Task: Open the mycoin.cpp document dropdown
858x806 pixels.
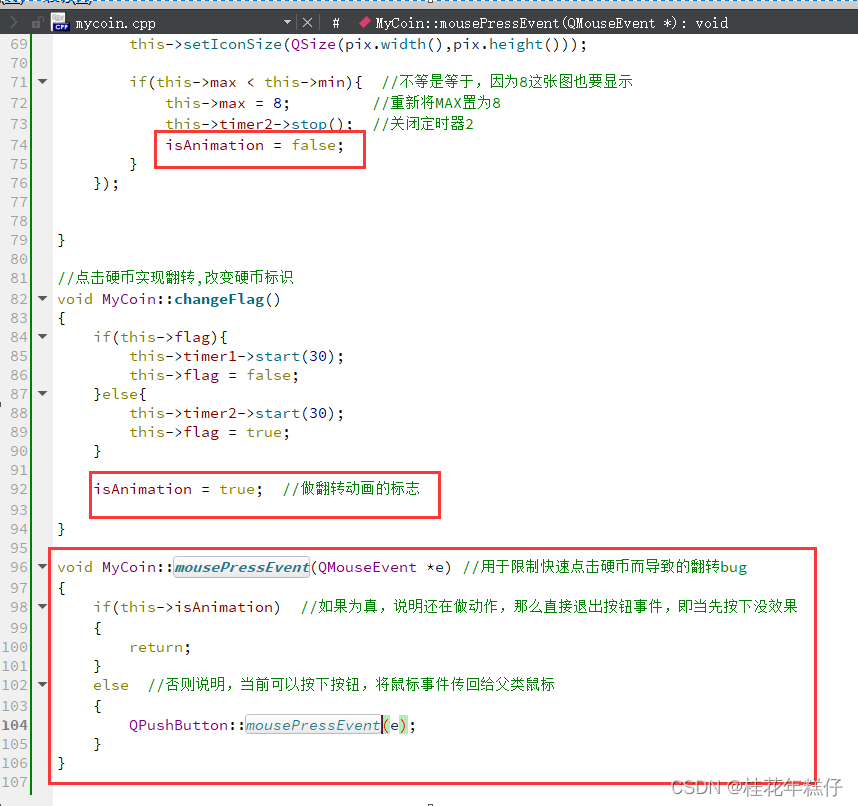Action: [x=183, y=23]
